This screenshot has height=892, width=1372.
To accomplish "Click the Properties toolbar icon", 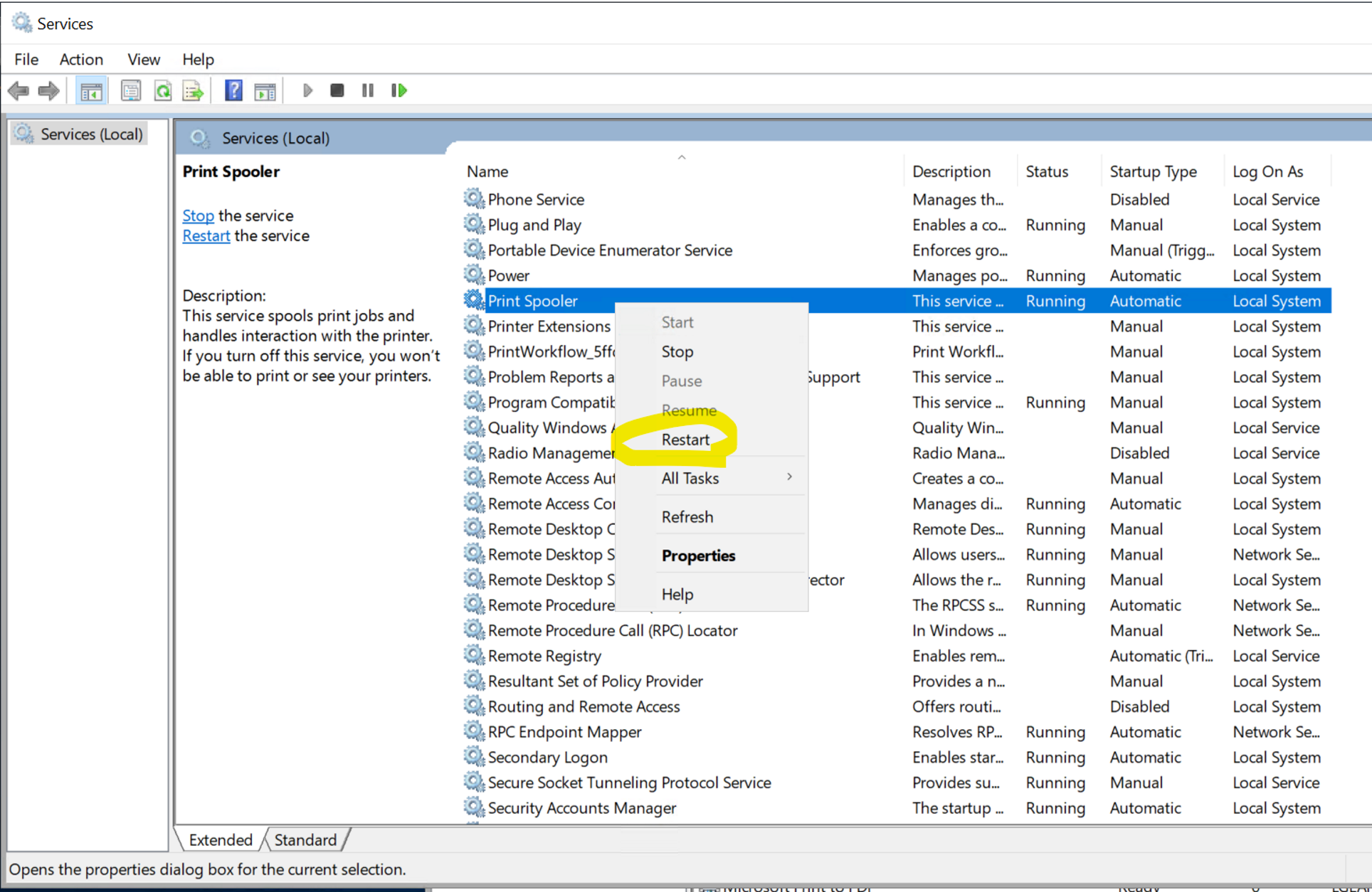I will coord(131,91).
